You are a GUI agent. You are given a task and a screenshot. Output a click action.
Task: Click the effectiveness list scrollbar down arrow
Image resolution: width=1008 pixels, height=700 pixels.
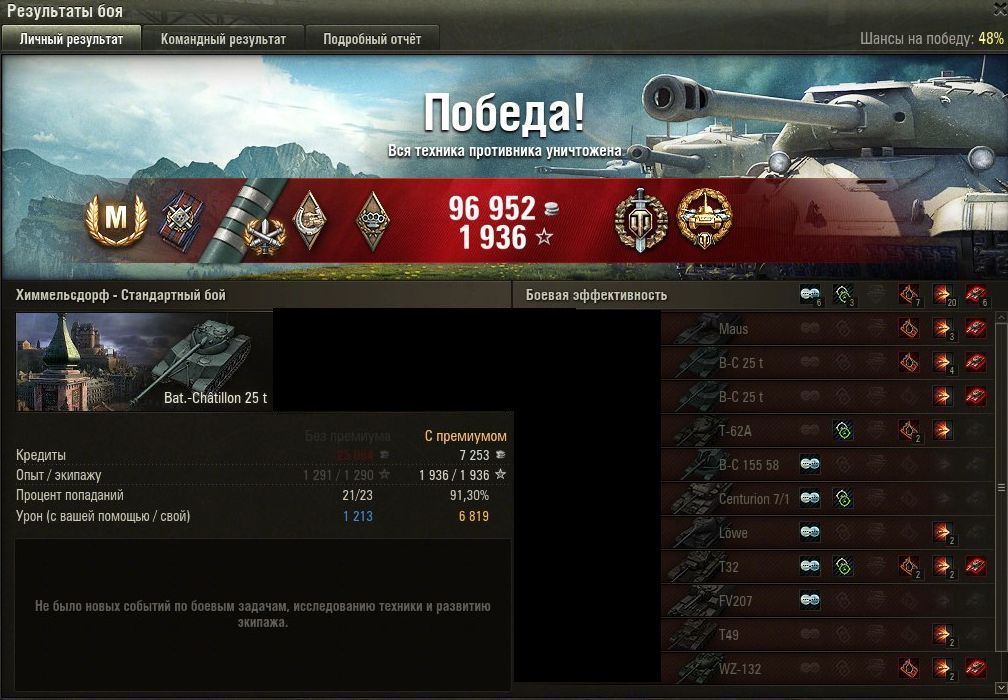tap(1001, 686)
